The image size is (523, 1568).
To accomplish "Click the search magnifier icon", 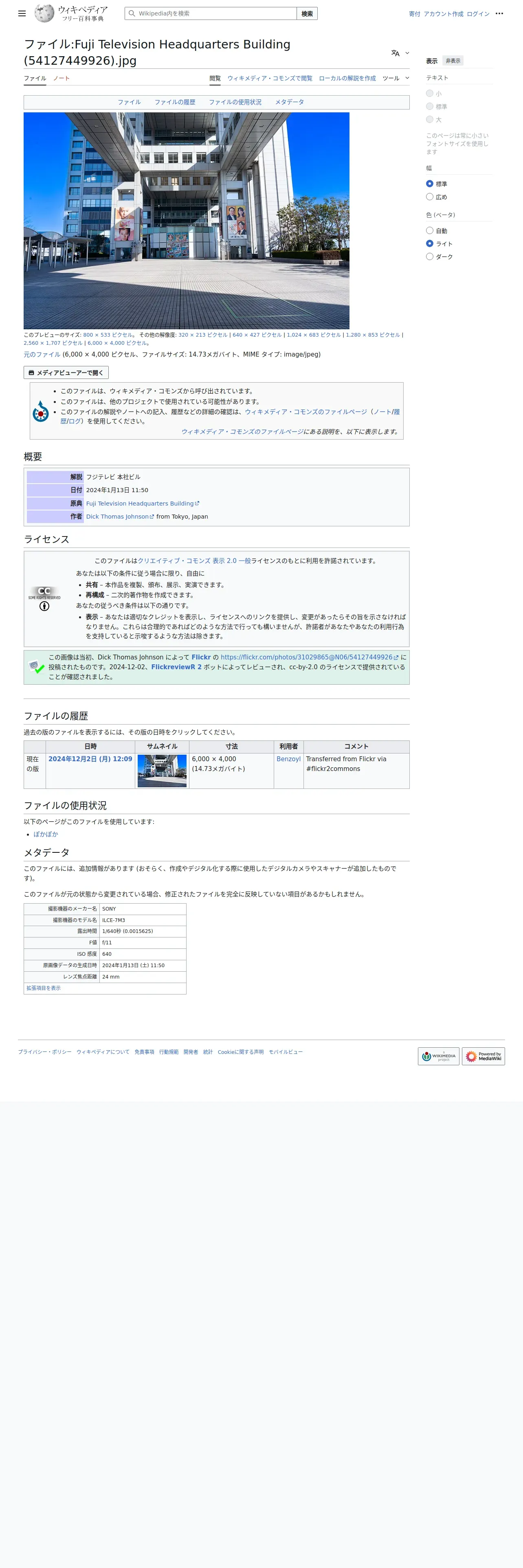I will [x=132, y=13].
